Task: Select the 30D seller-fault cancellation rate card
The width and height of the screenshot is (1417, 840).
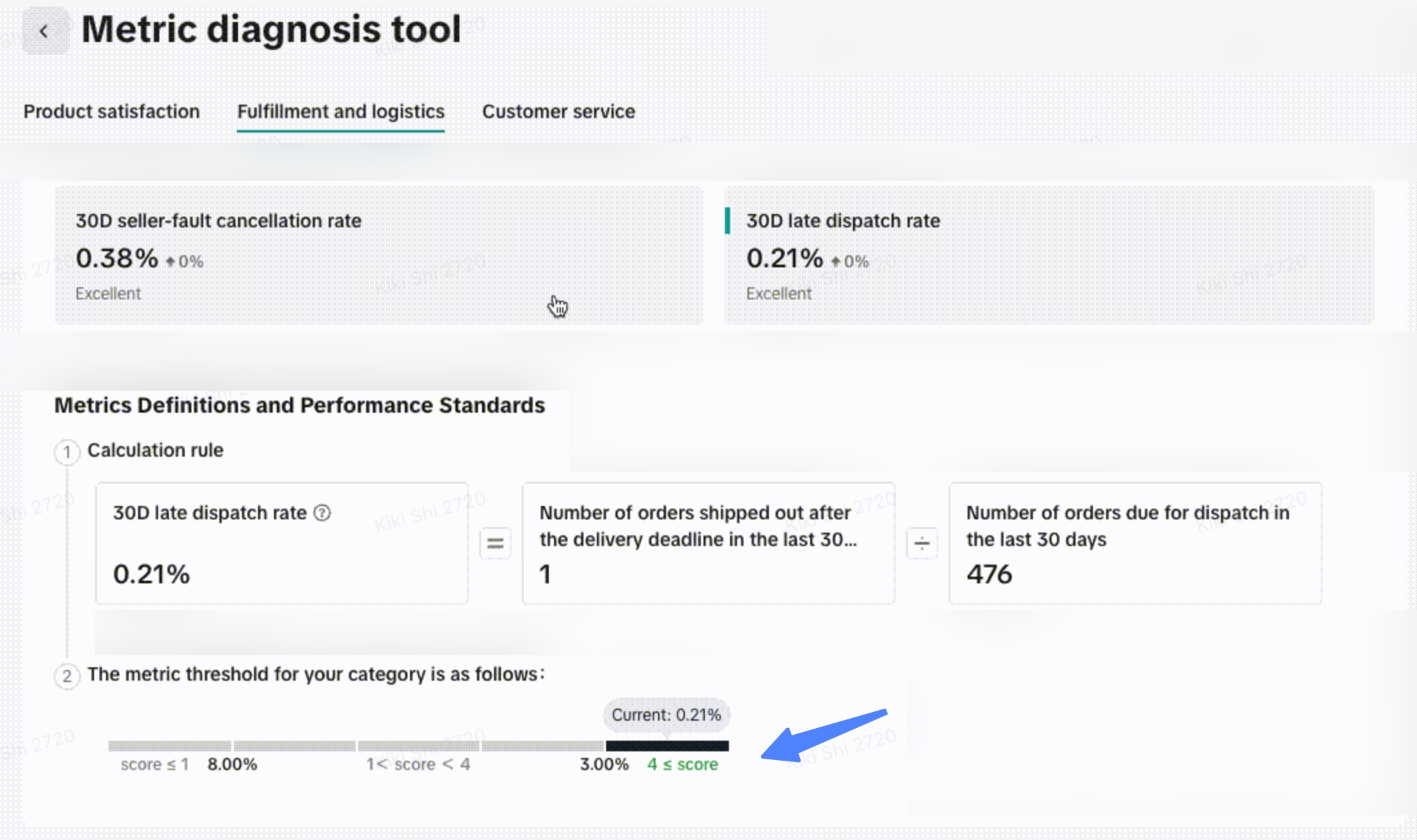Action: pyautogui.click(x=378, y=255)
